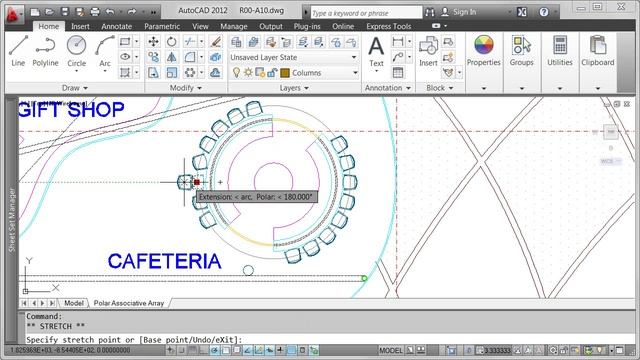
Task: Expand the Block panel
Action: pos(440,88)
